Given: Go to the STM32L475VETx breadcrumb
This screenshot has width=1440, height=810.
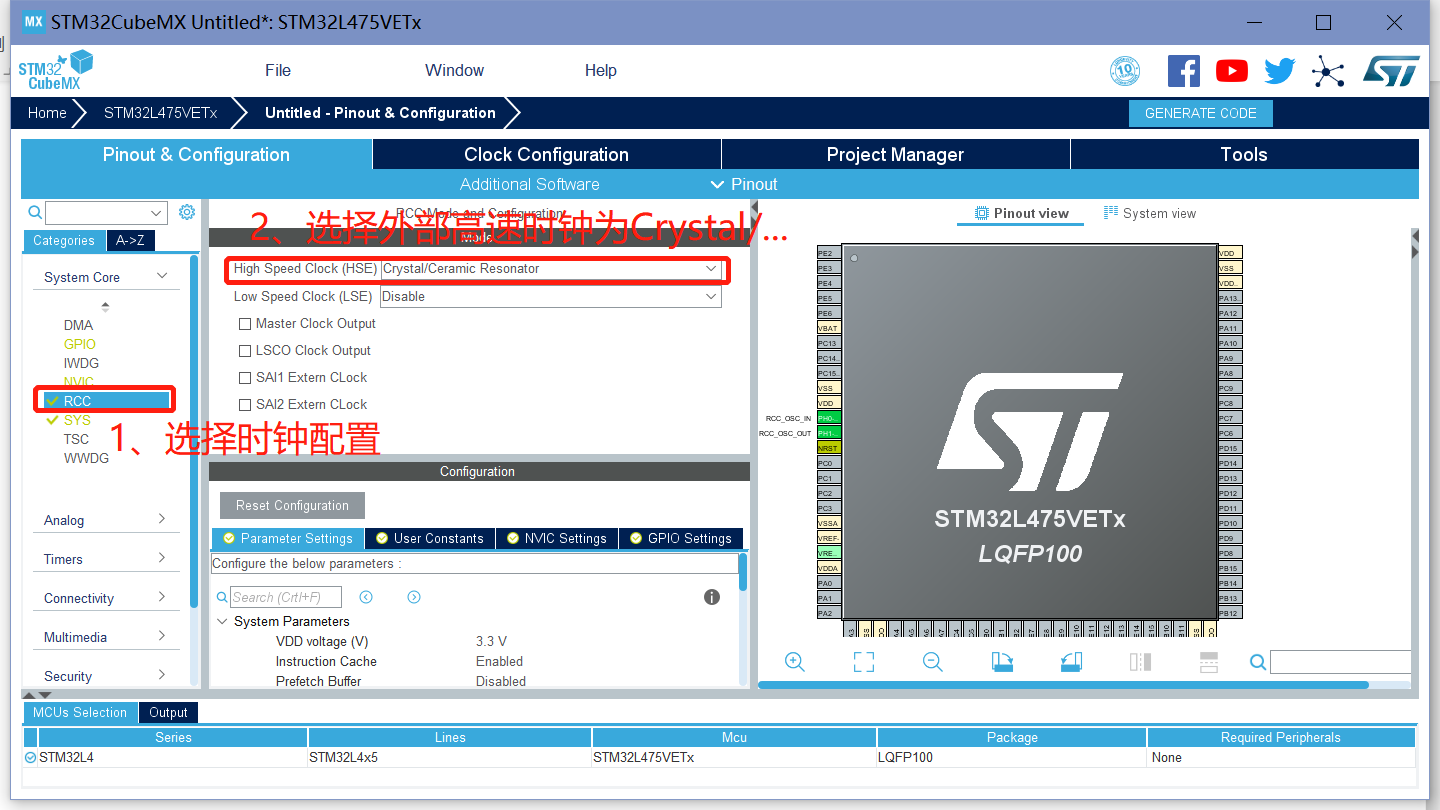Looking at the screenshot, I should (161, 113).
